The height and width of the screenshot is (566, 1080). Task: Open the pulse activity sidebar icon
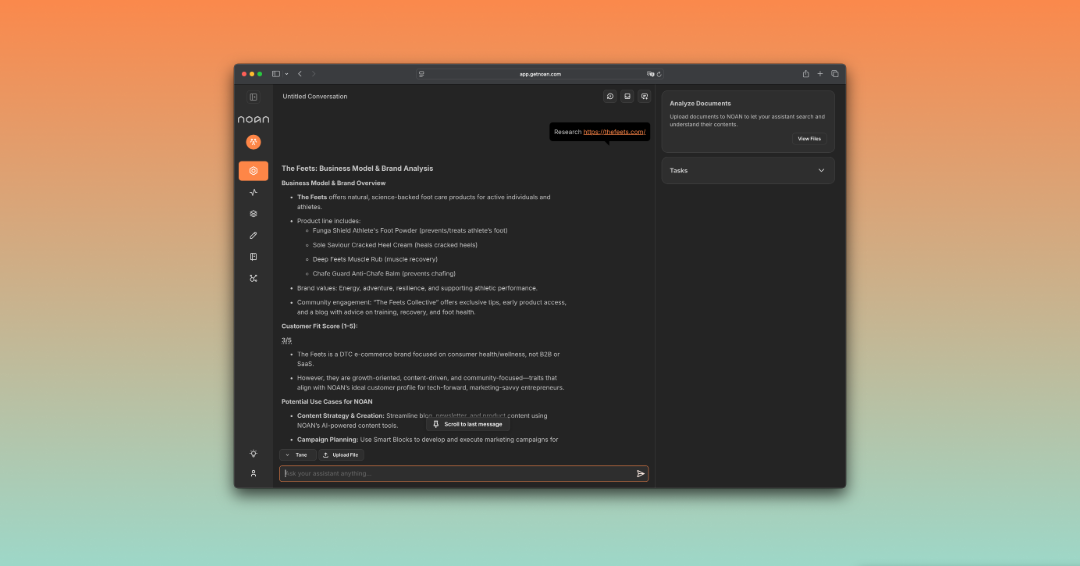253,192
